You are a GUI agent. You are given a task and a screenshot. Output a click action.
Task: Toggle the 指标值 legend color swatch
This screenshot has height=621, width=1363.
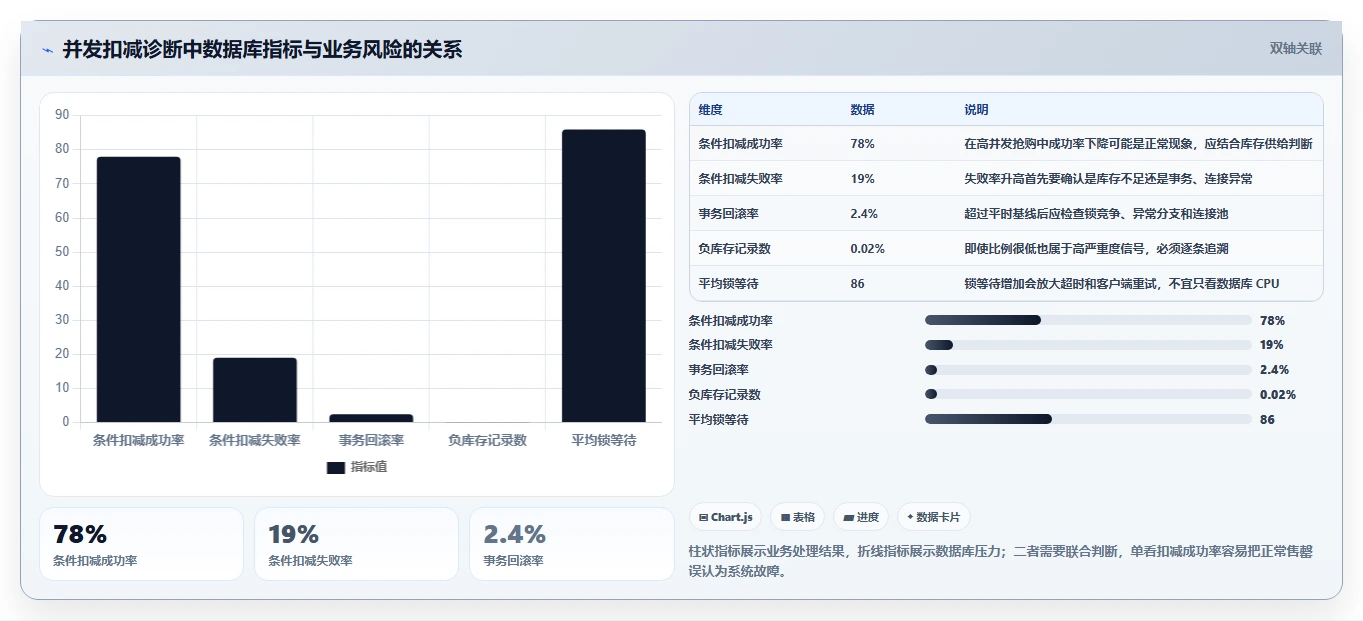point(336,467)
